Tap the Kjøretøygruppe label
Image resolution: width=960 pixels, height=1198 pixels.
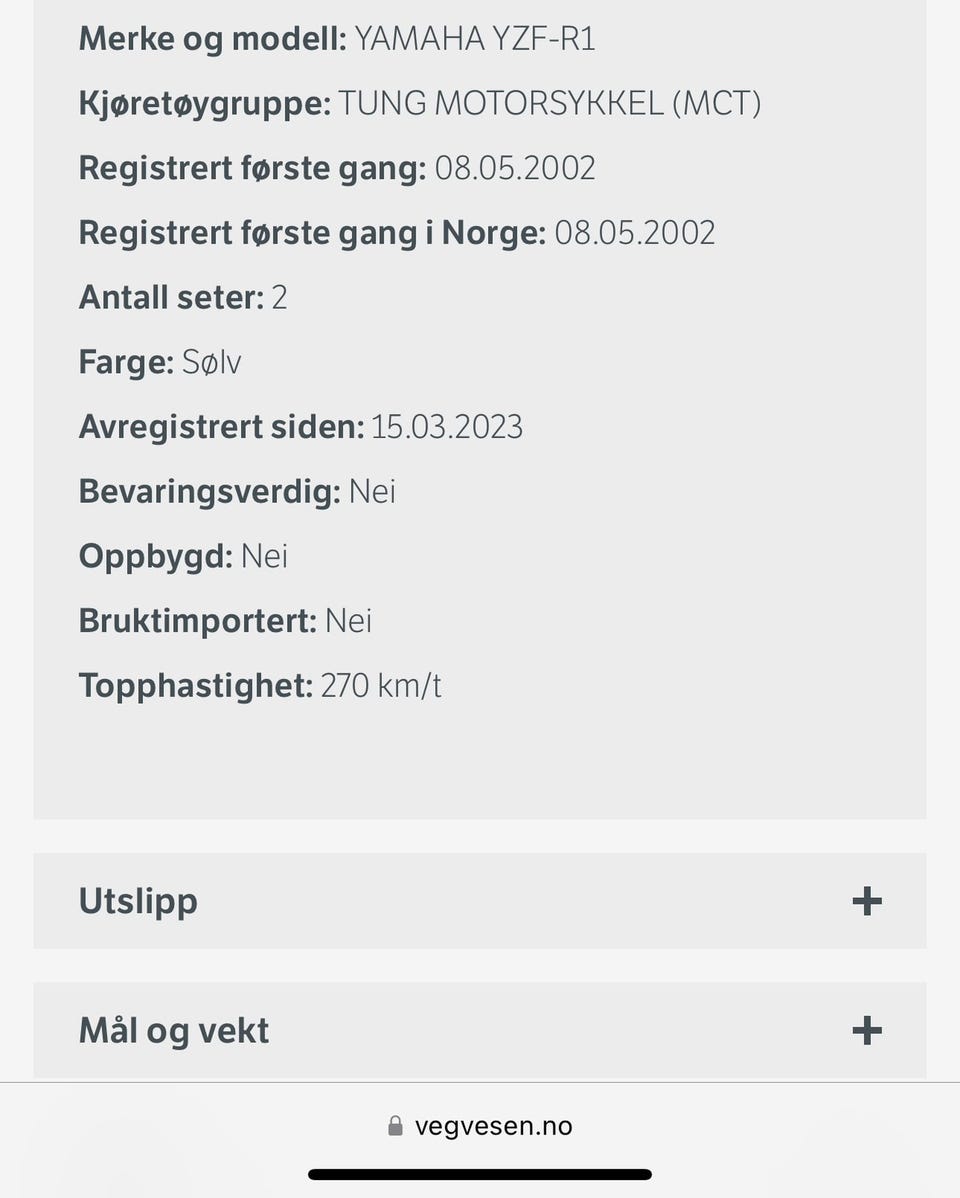pyautogui.click(x=204, y=103)
